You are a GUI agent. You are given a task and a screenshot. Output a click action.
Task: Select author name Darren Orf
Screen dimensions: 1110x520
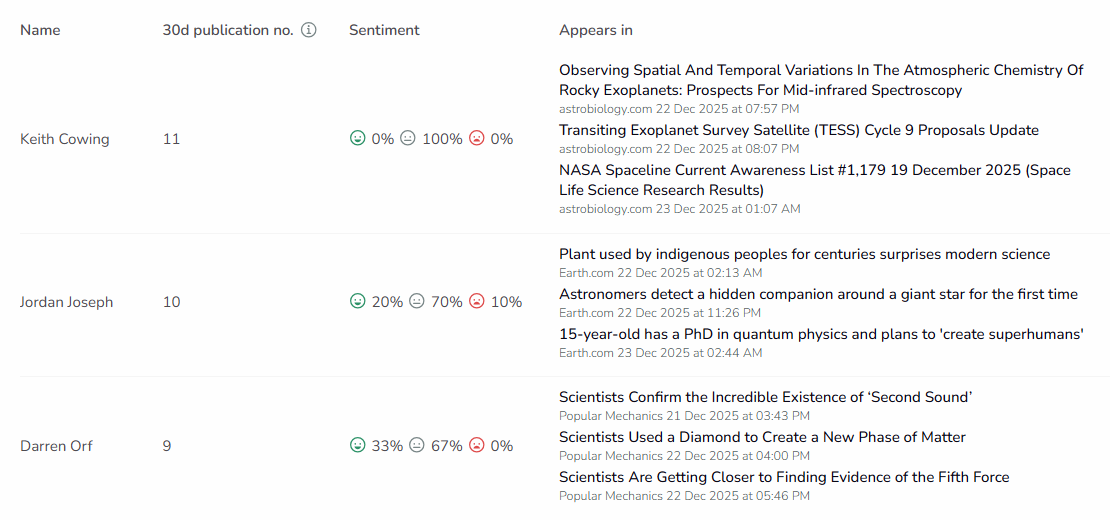[x=56, y=445]
